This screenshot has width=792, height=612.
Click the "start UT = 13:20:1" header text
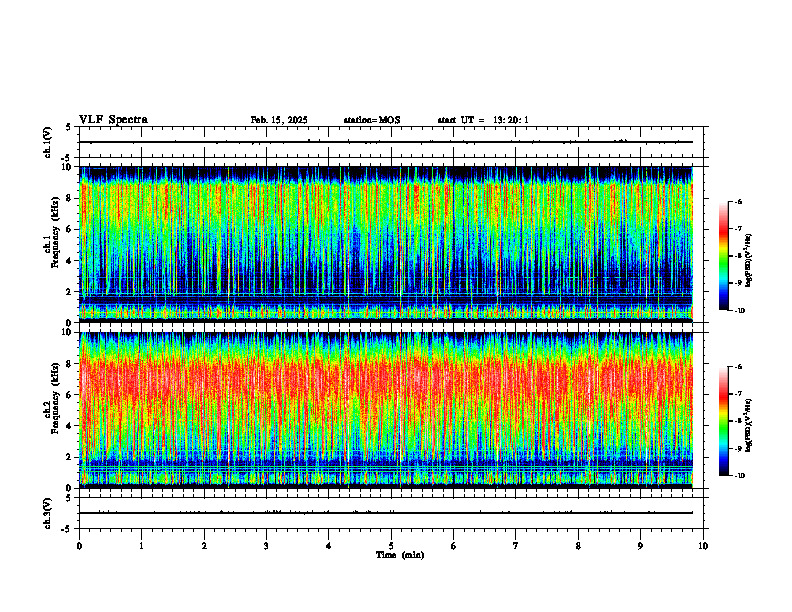point(483,120)
